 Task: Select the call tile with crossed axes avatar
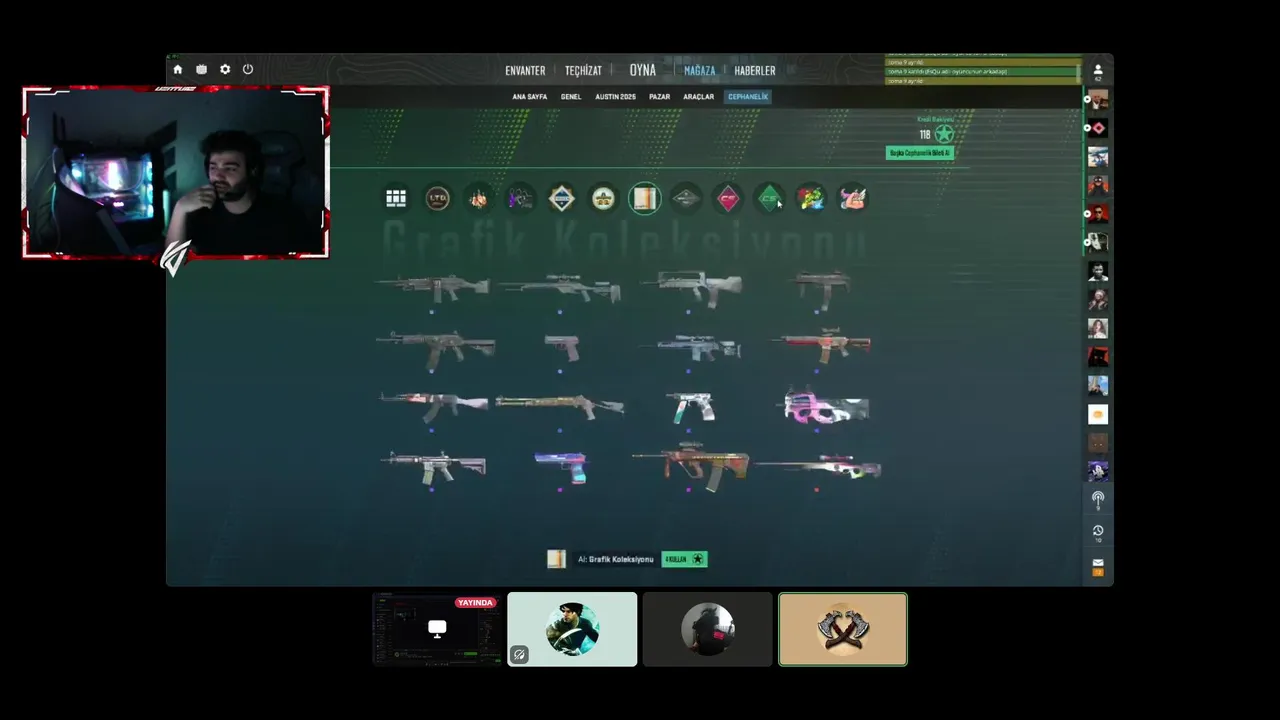(843, 629)
